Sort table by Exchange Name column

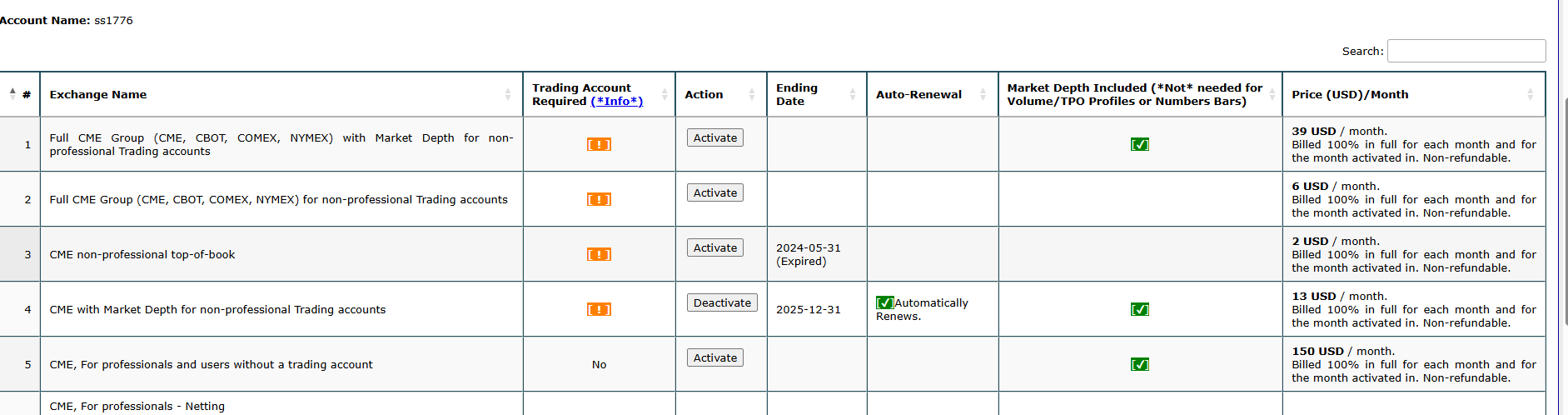(281, 94)
